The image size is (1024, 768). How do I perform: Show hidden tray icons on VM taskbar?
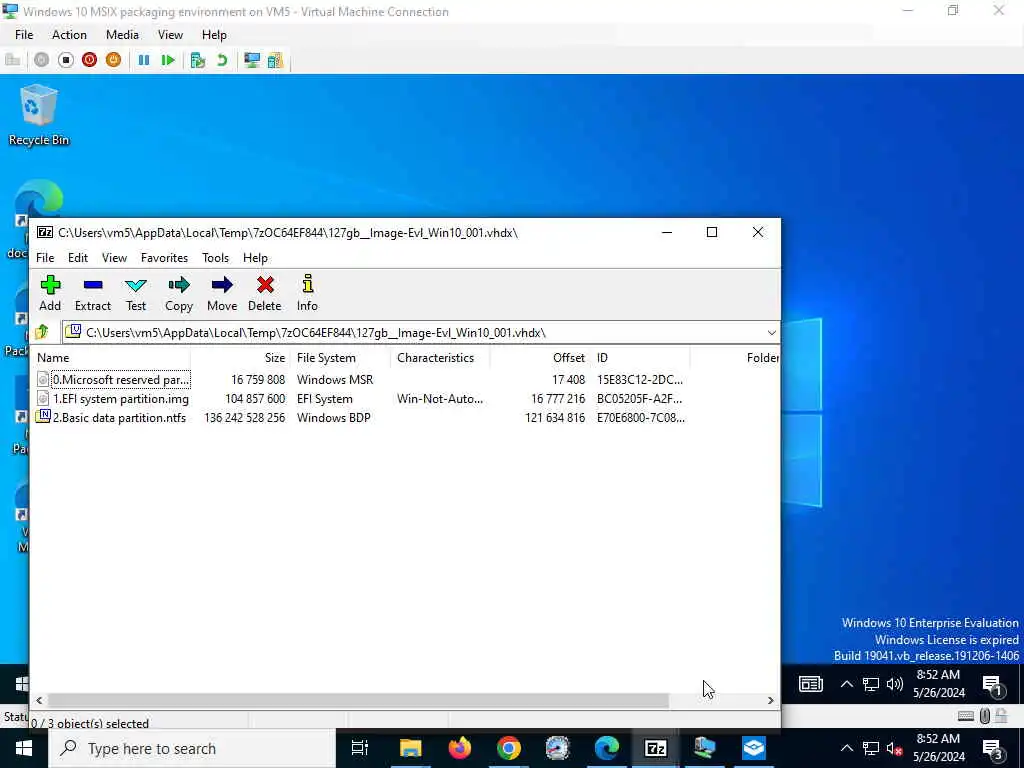pos(846,684)
